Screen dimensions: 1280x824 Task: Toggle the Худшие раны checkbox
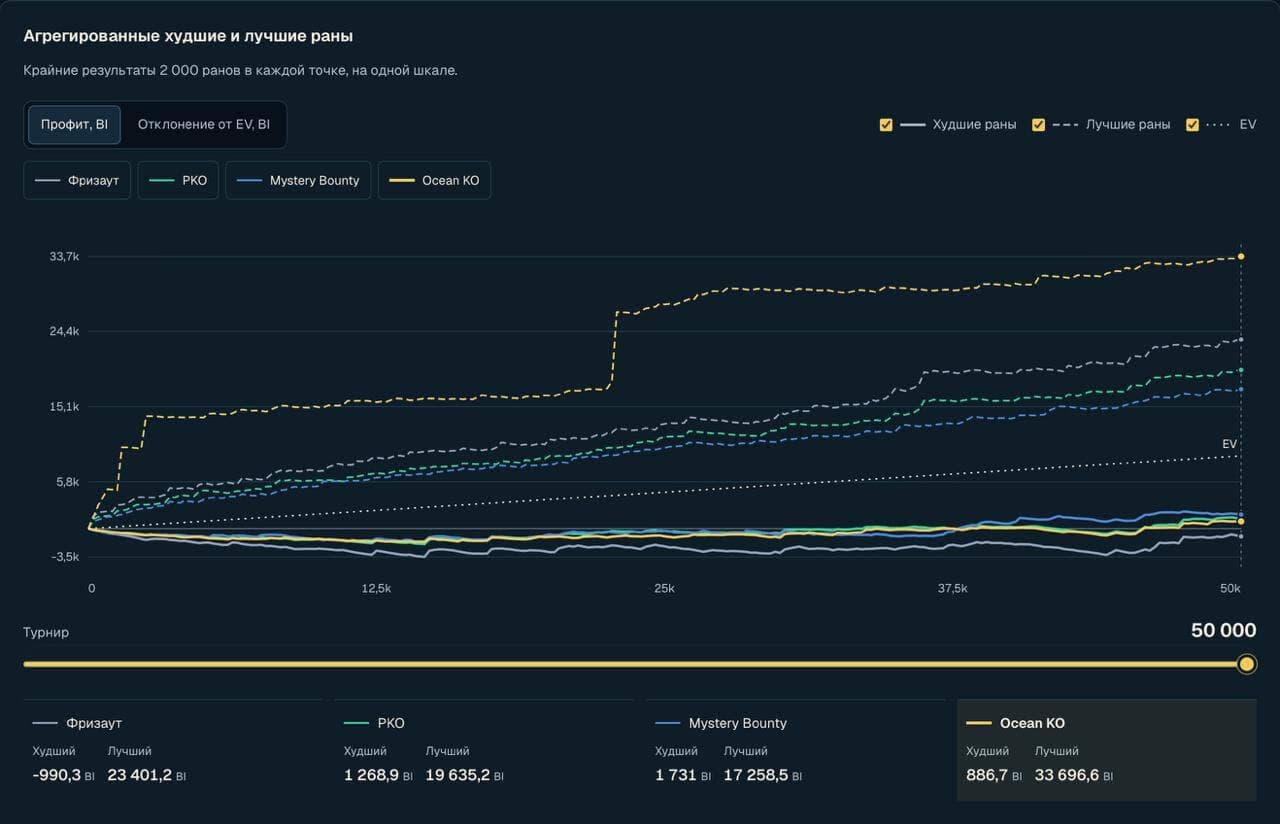(886, 125)
